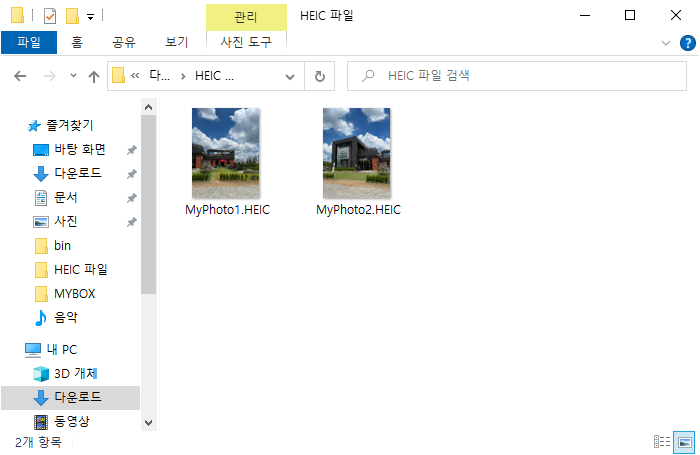Switch to details view in status bar
Screen dimensions: 700x455
click(x=662, y=442)
